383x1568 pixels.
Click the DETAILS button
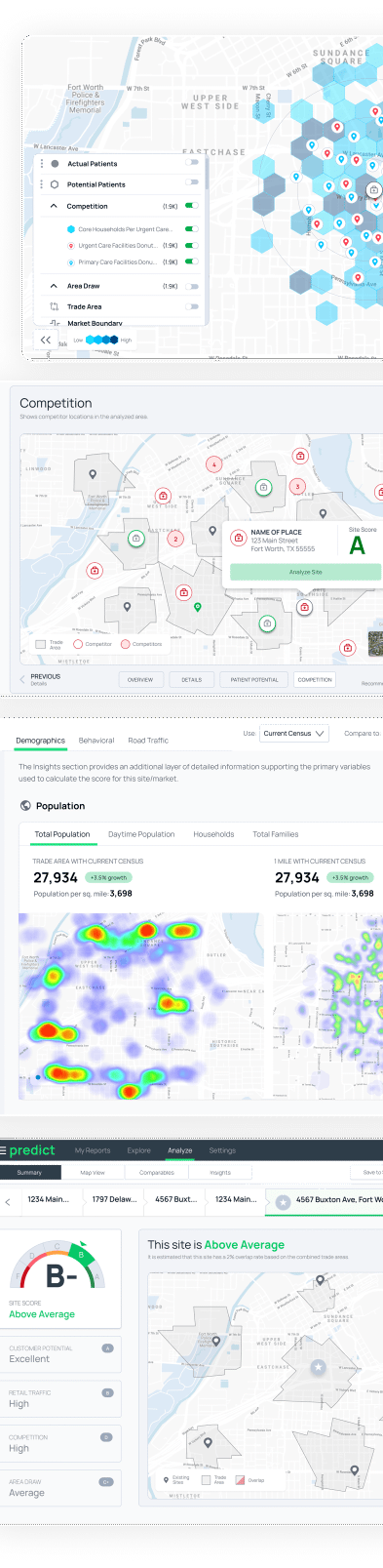[x=192, y=679]
